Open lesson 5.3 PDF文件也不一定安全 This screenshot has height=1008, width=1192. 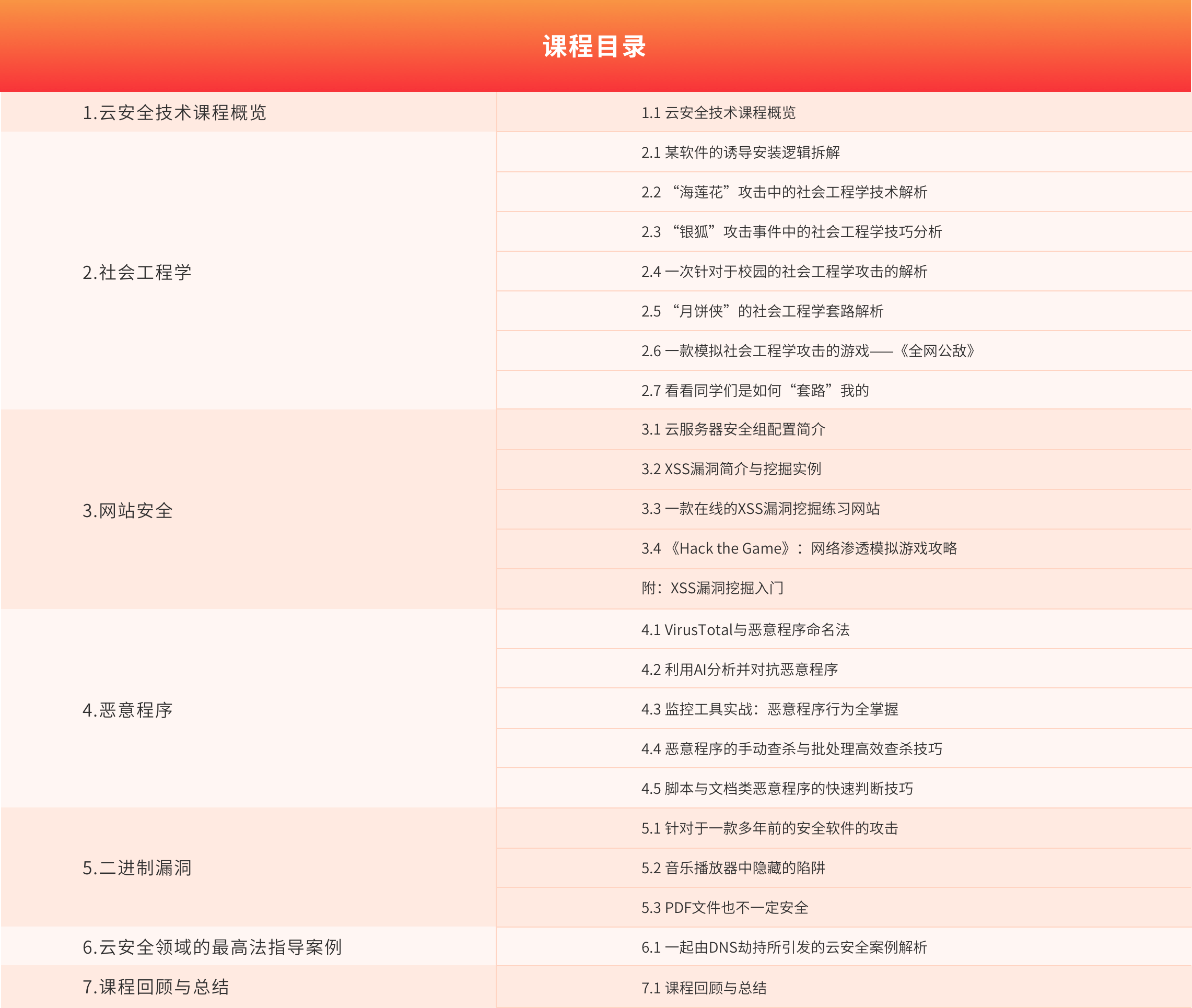(x=724, y=907)
